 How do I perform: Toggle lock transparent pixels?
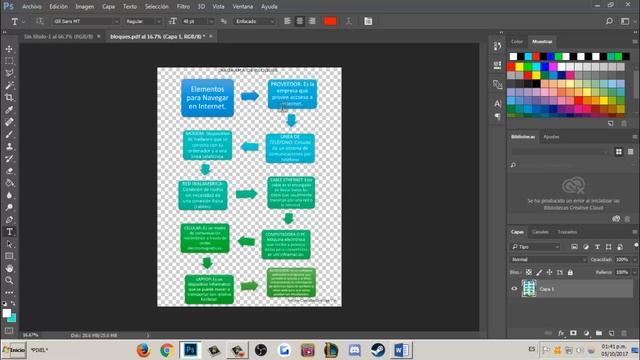(x=529, y=272)
